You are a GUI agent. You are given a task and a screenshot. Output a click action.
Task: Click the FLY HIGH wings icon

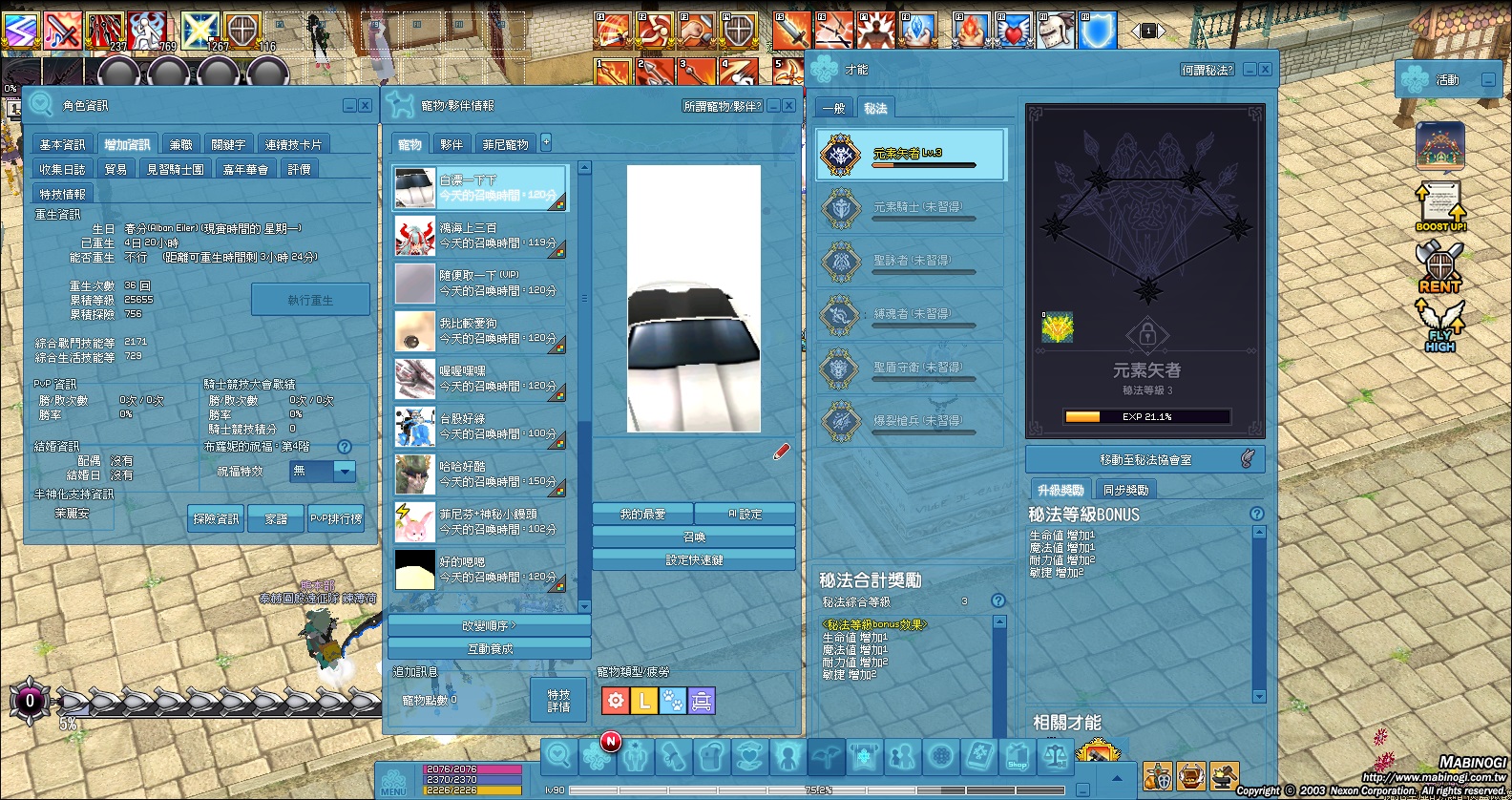(1439, 326)
